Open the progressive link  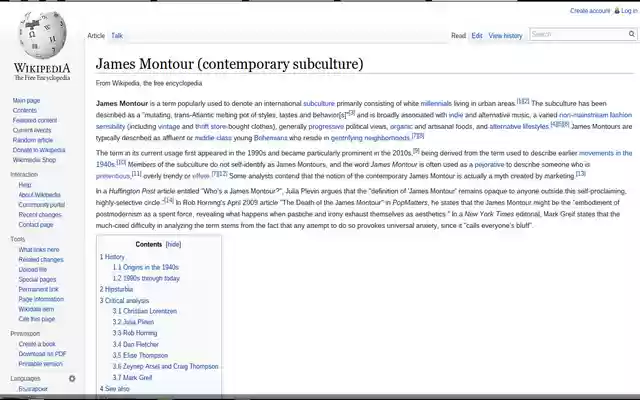[326, 127]
